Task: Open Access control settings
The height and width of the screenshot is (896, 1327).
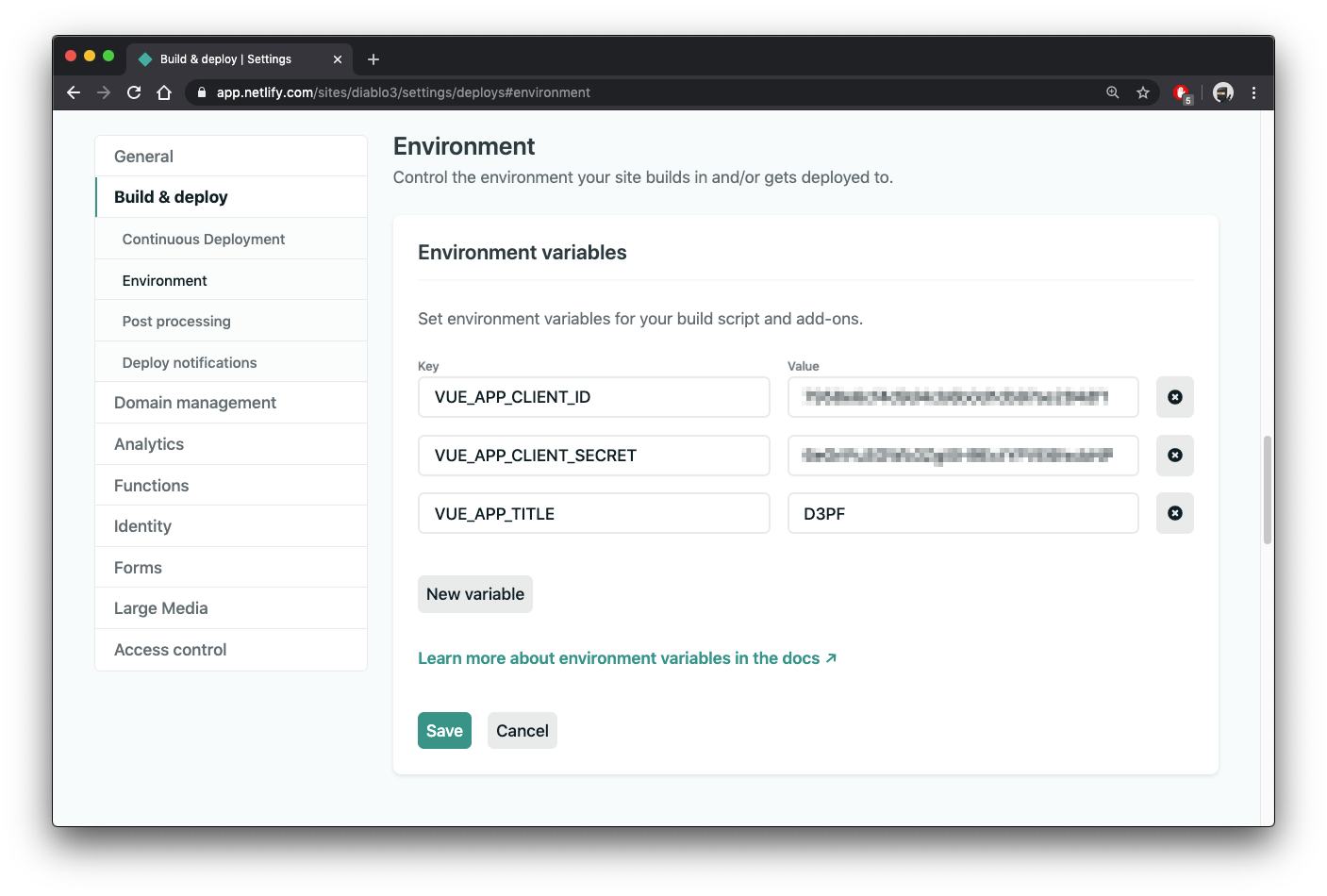Action: pos(231,650)
